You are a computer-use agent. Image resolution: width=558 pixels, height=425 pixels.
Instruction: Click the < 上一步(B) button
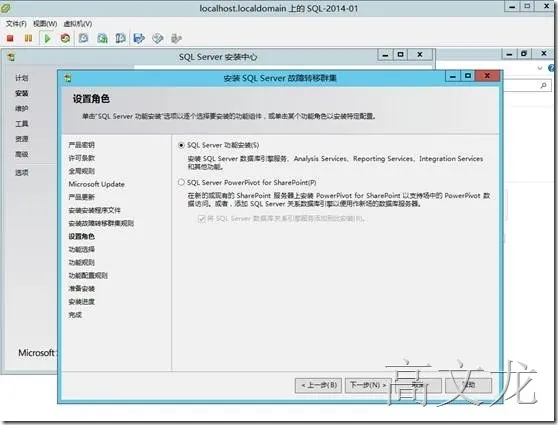[x=319, y=385]
